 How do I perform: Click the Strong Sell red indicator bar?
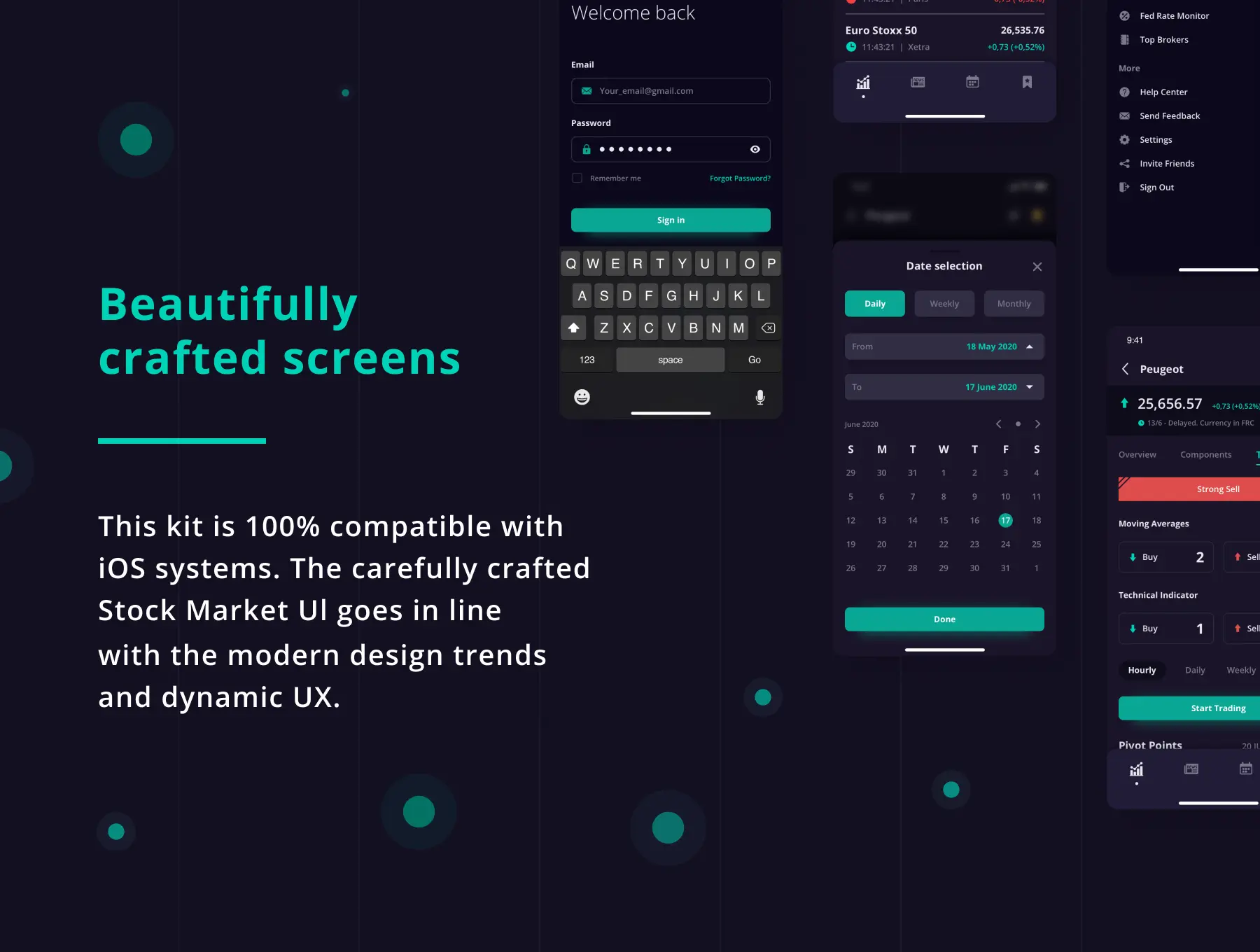point(1189,489)
